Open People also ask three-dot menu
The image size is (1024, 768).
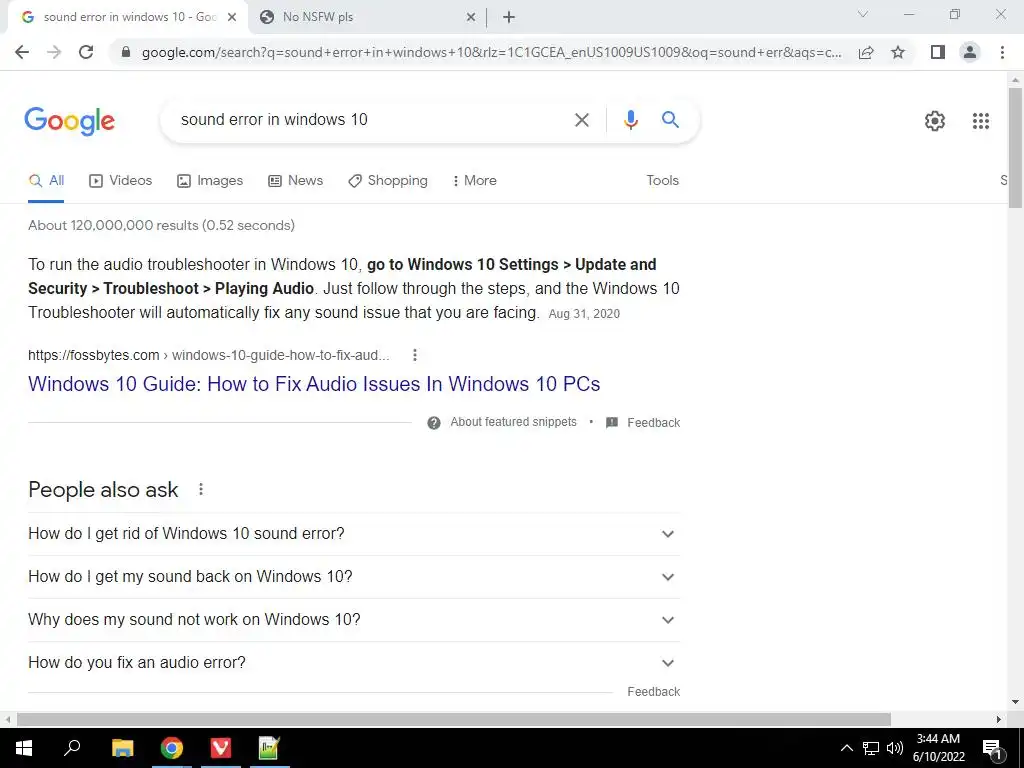pyautogui.click(x=201, y=489)
